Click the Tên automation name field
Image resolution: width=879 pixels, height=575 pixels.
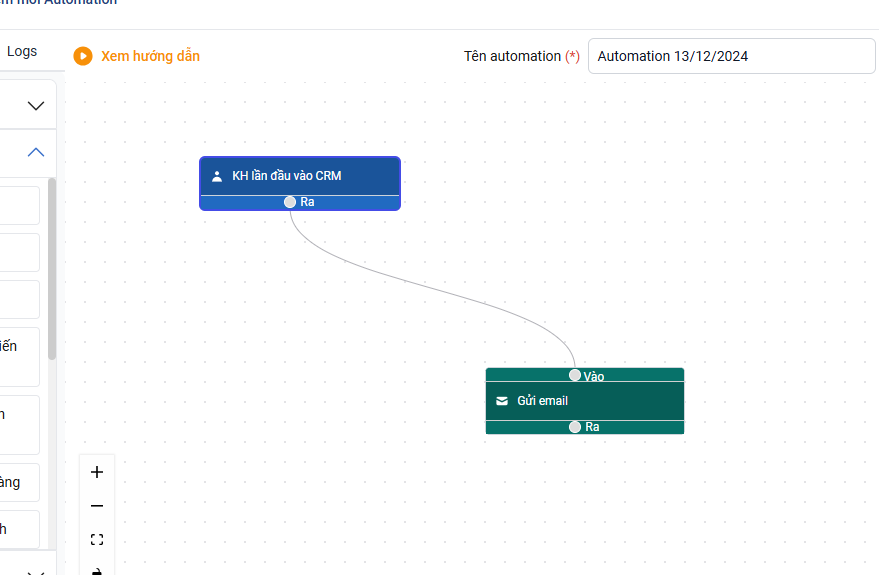point(731,56)
